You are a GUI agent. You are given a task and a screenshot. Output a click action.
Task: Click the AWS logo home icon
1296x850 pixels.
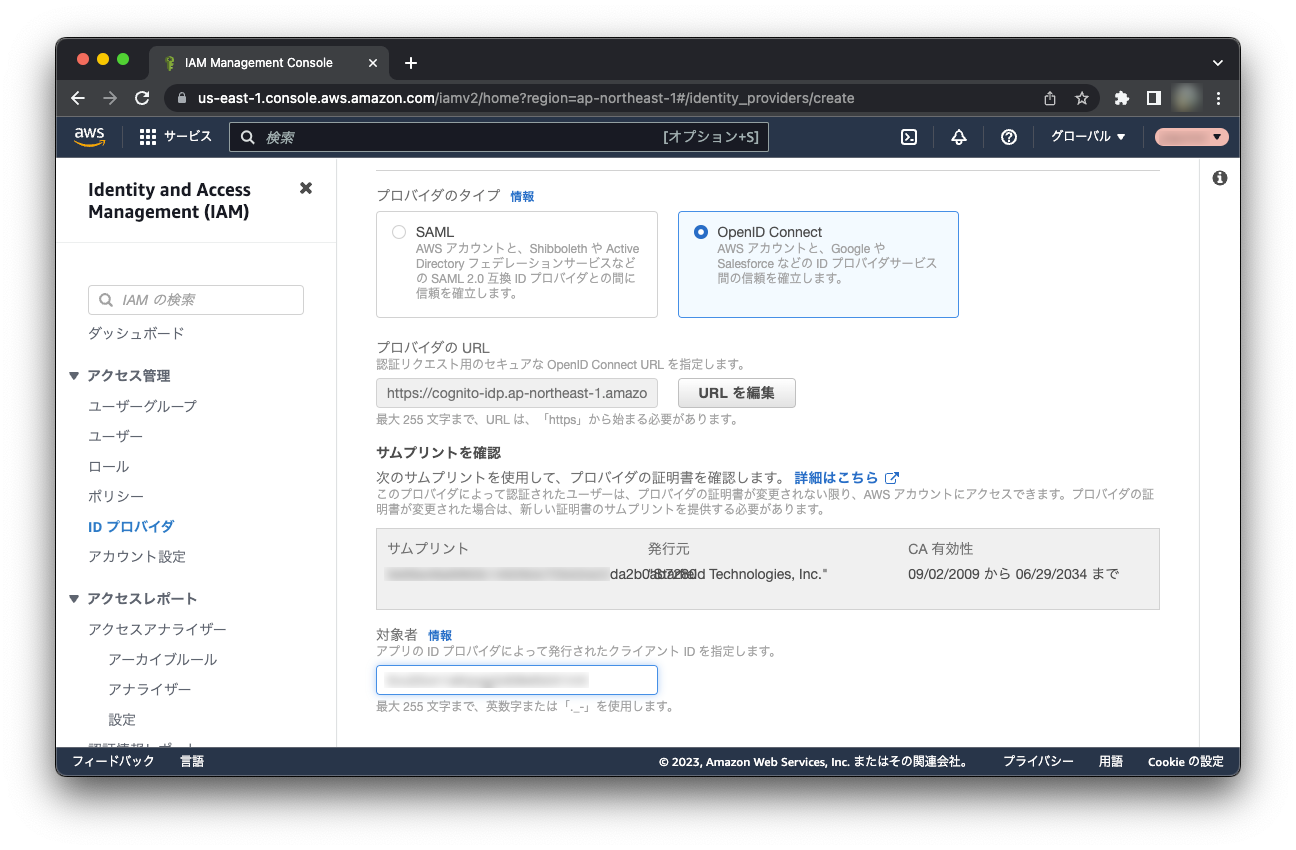pyautogui.click(x=90, y=137)
